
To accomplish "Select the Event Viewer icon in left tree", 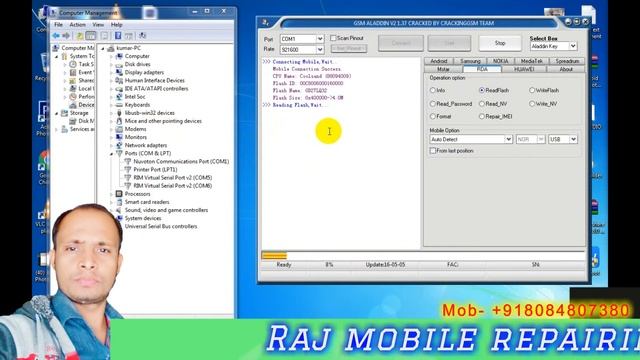I will pyautogui.click(x=73, y=72).
